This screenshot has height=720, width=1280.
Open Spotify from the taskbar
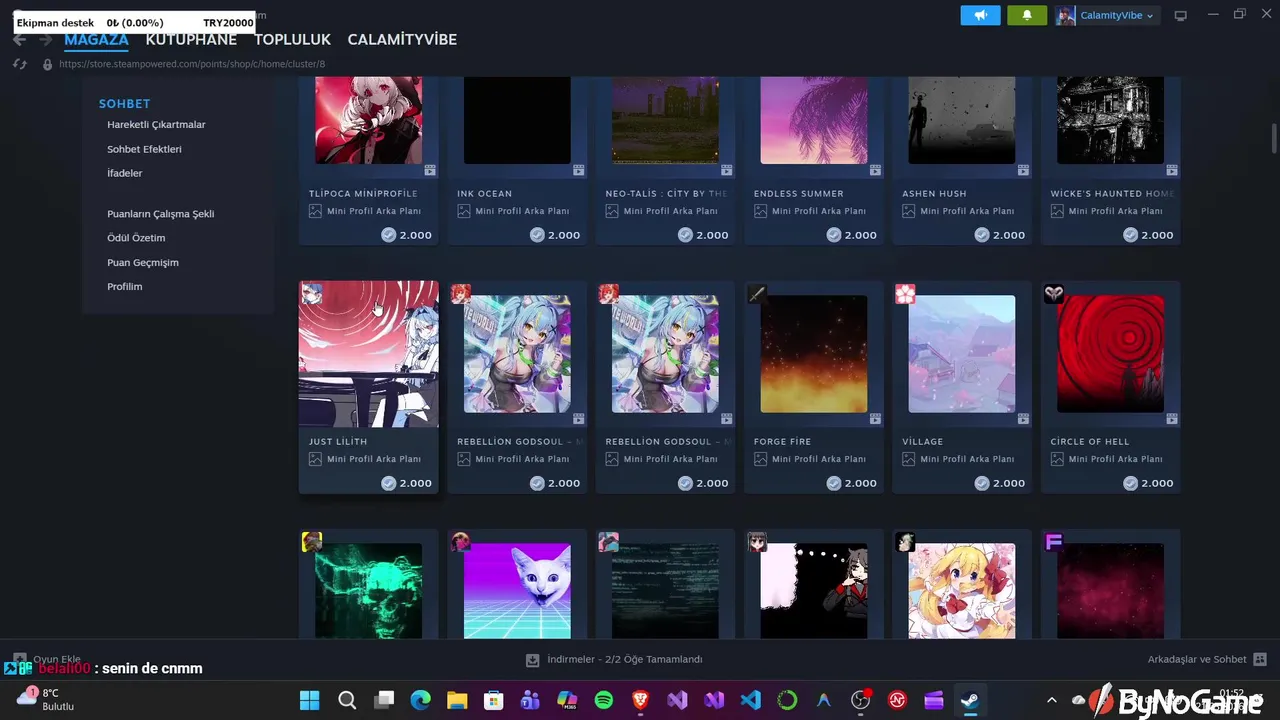click(x=604, y=700)
